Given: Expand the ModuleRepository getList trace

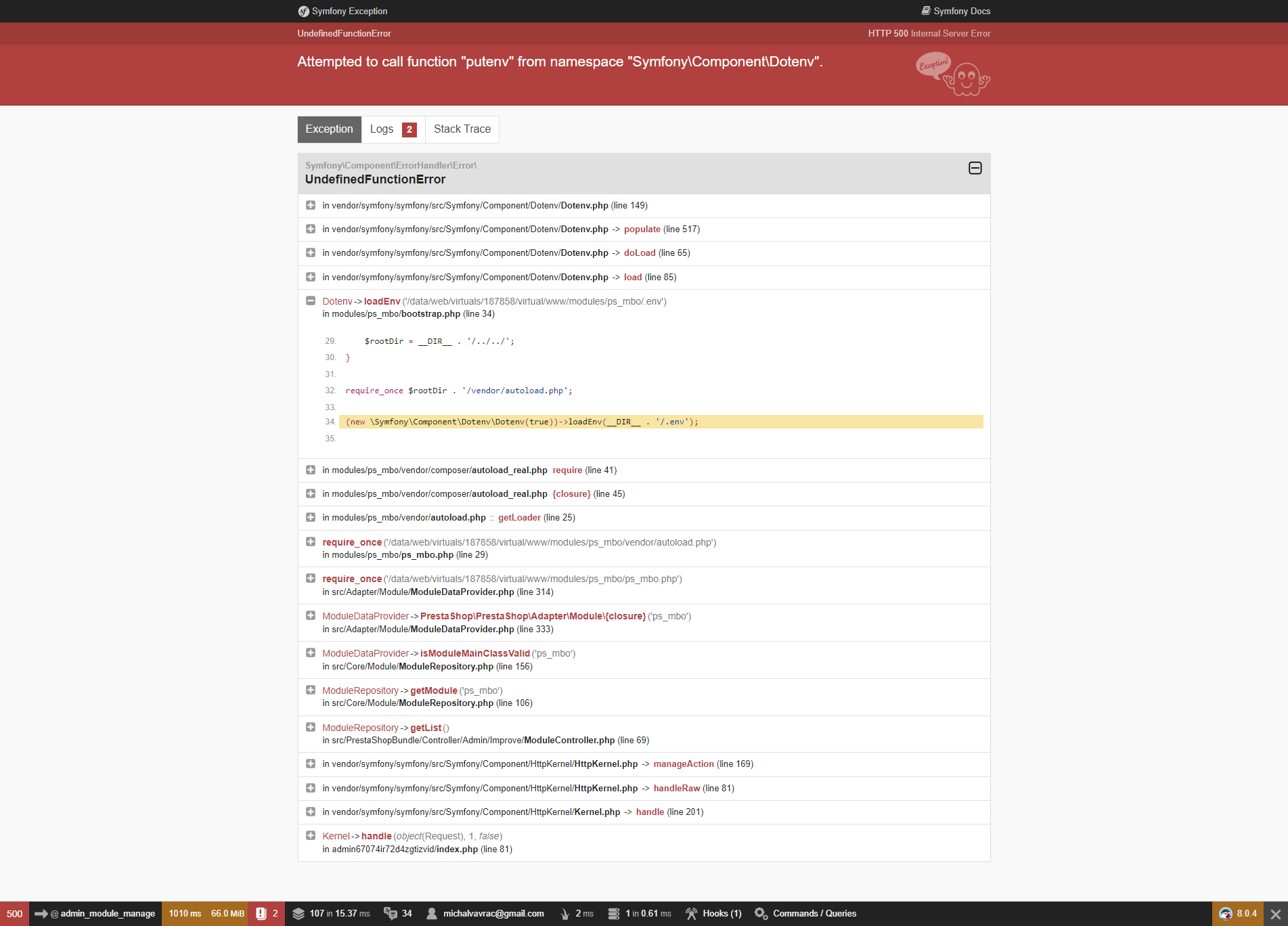Looking at the screenshot, I should [311, 727].
